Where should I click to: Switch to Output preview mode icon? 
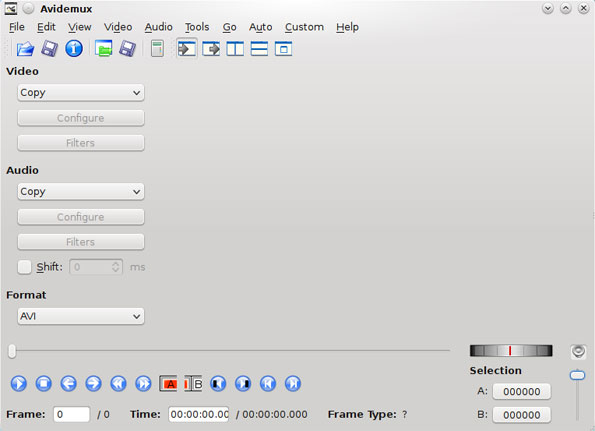pyautogui.click(x=211, y=49)
